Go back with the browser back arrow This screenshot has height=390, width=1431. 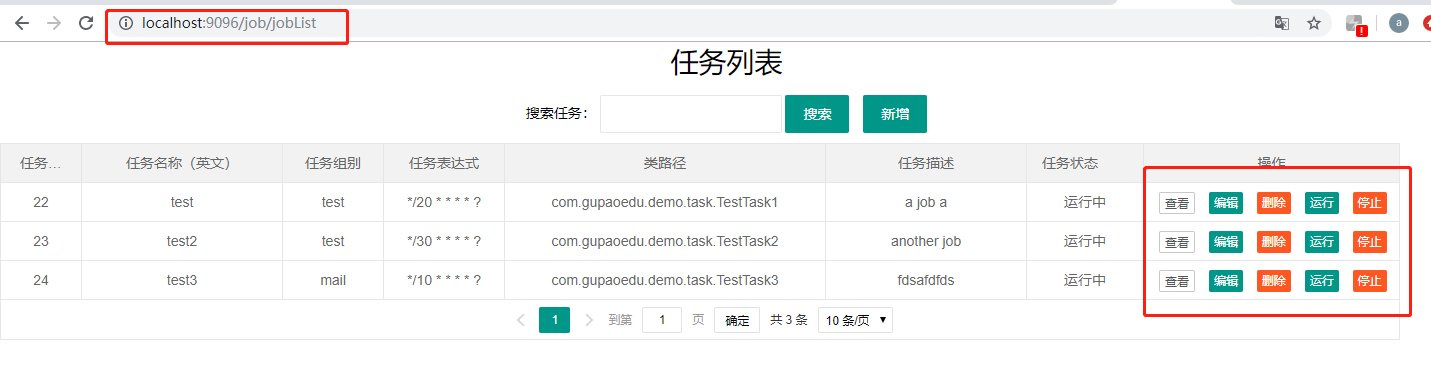[x=22, y=23]
